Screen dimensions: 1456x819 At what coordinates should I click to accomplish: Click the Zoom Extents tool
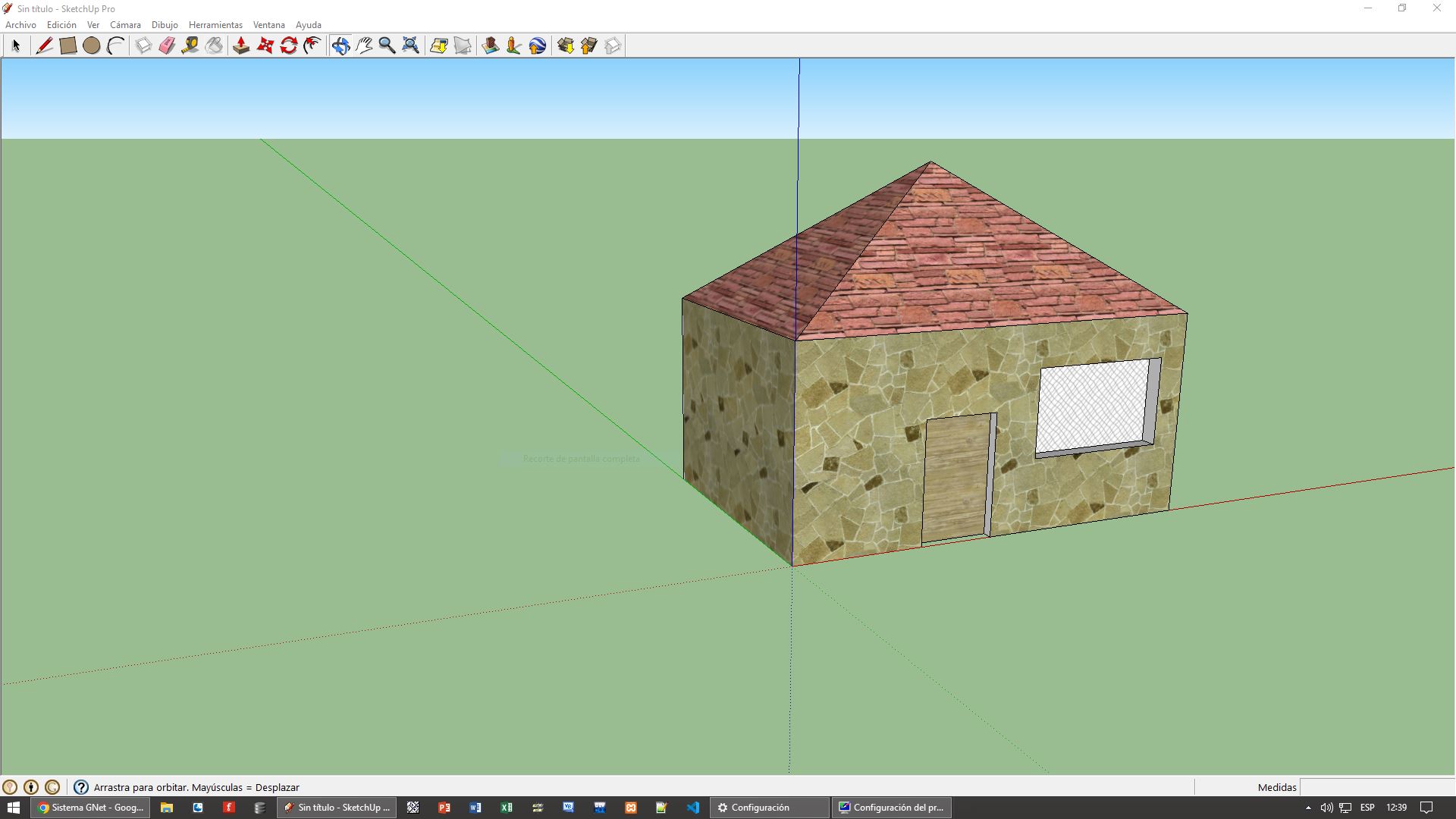tap(410, 45)
